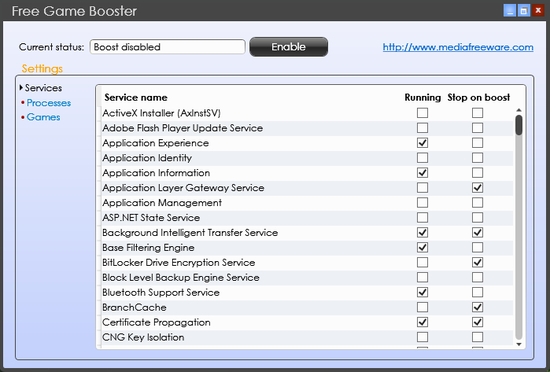Check Stop on boost for Block Level Backup Engine

(x=477, y=278)
